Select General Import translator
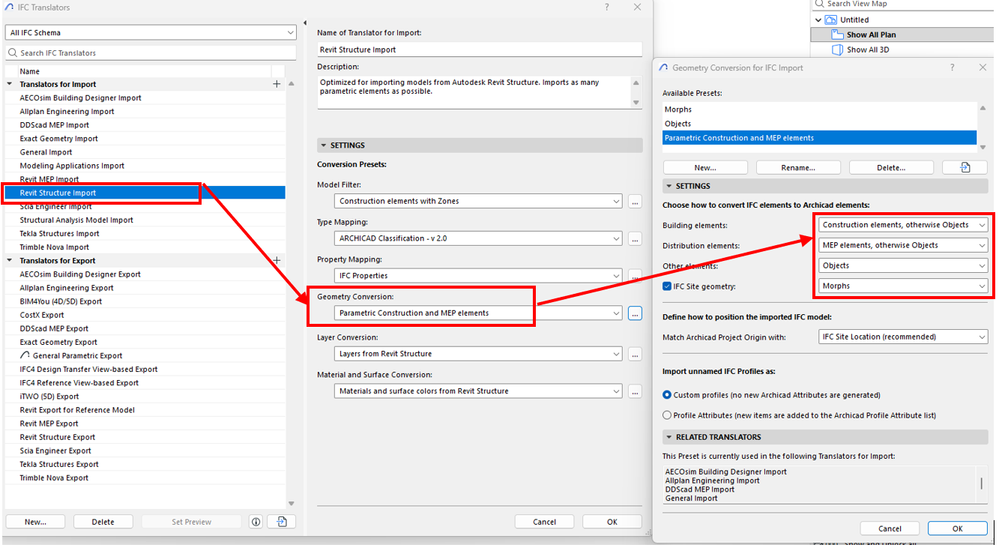The height and width of the screenshot is (548, 999). [x=145, y=152]
